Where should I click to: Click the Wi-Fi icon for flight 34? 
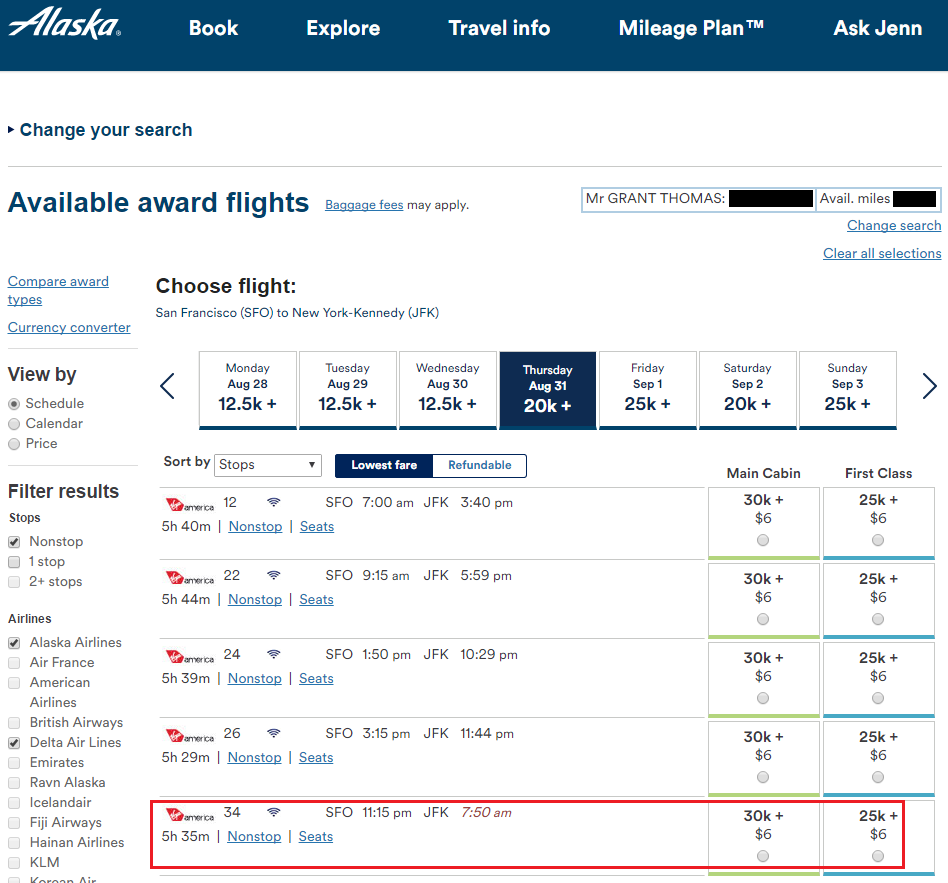(x=274, y=812)
